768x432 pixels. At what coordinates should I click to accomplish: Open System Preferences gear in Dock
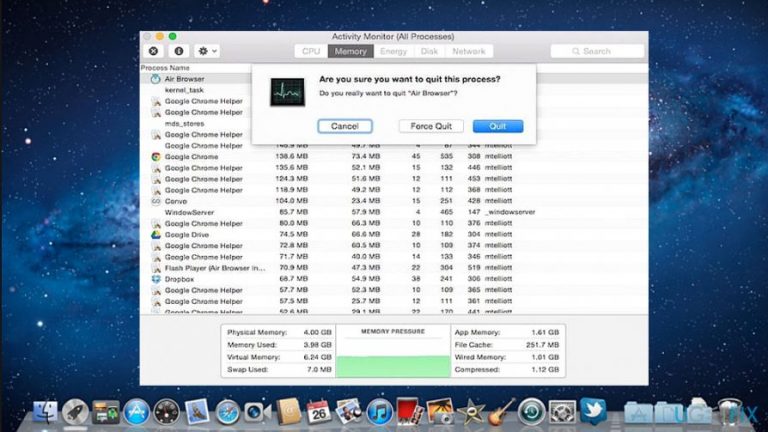pos(562,411)
